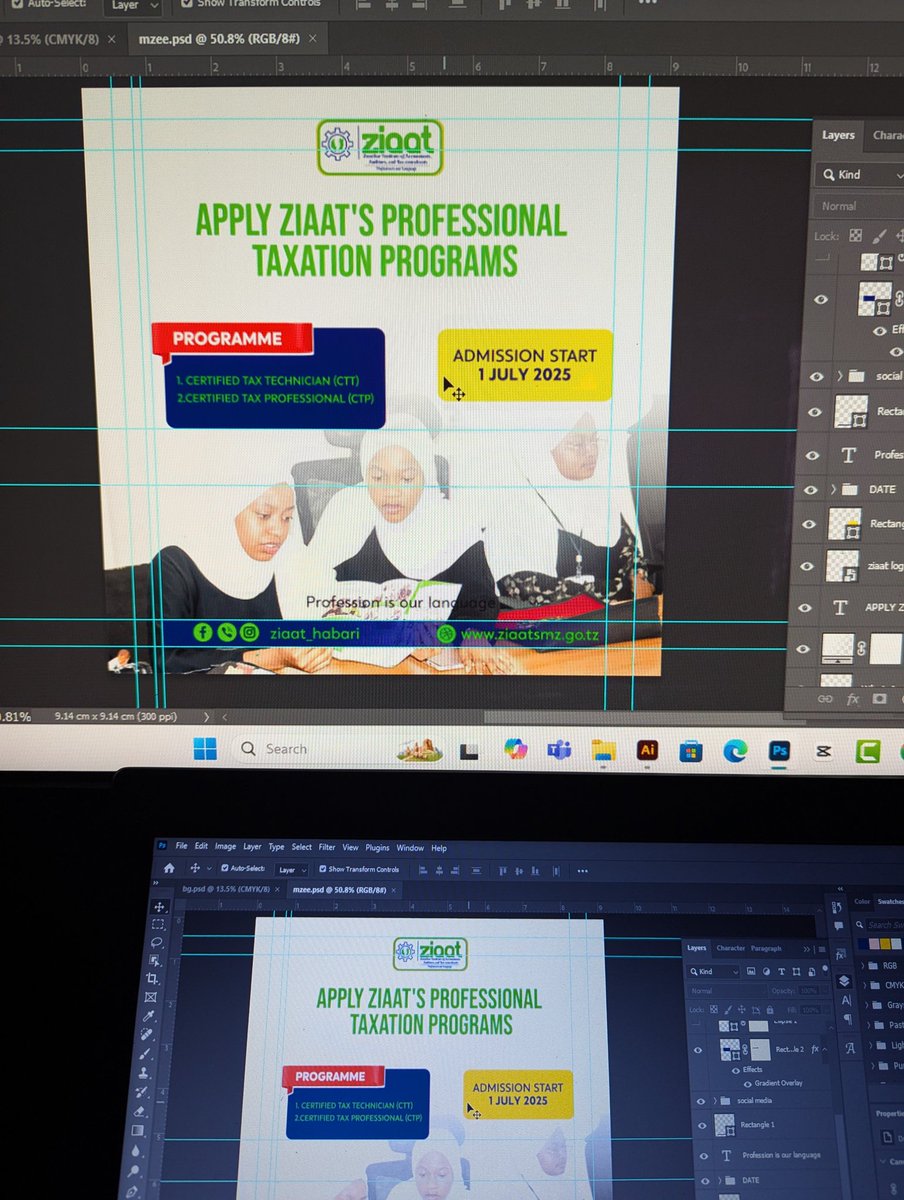
Task: Select the Move tool in laptop toolbox
Action: pos(159,906)
